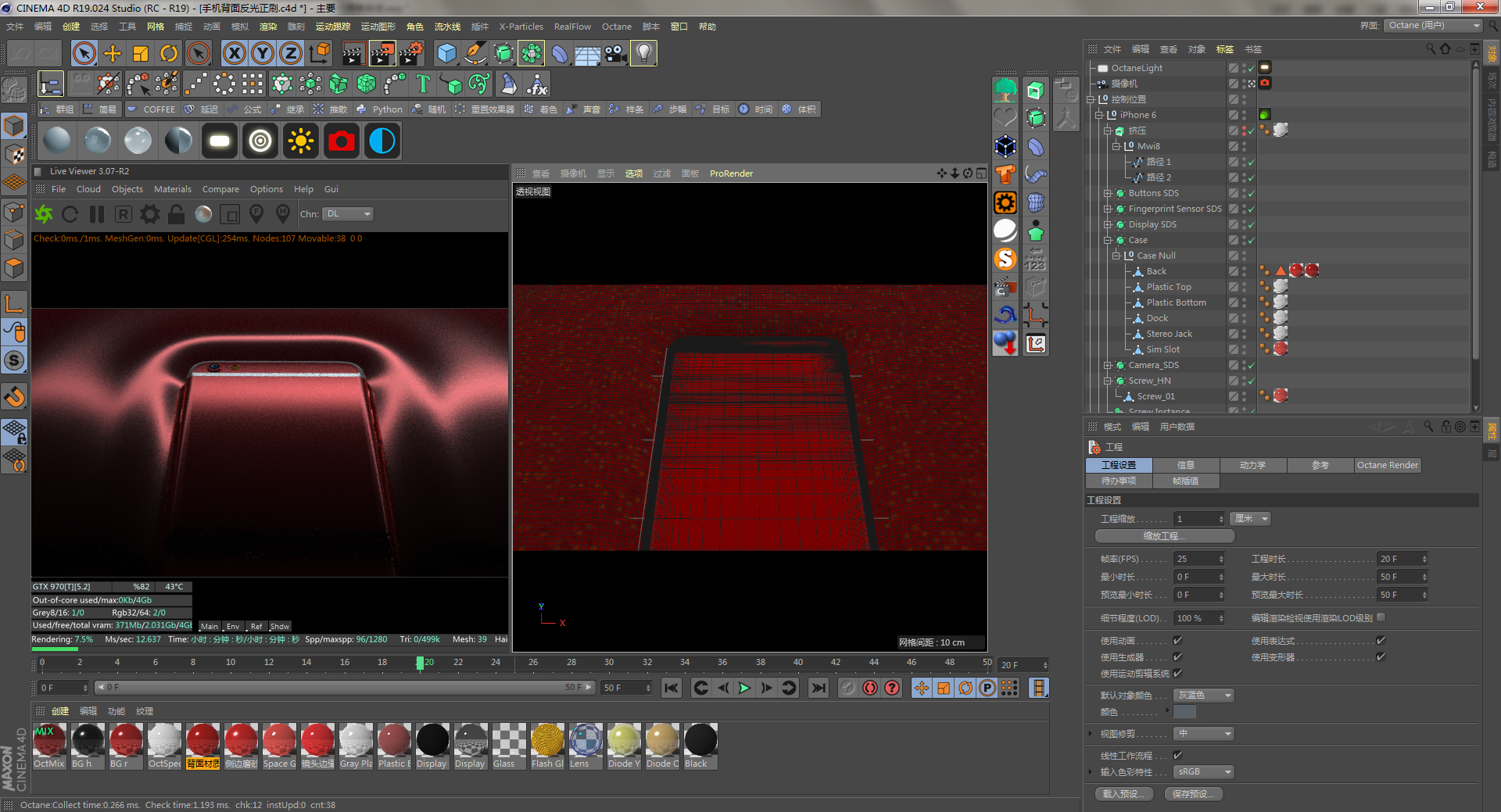Image resolution: width=1501 pixels, height=812 pixels.
Task: Click the 保存预设 save preset button
Action: click(1193, 794)
